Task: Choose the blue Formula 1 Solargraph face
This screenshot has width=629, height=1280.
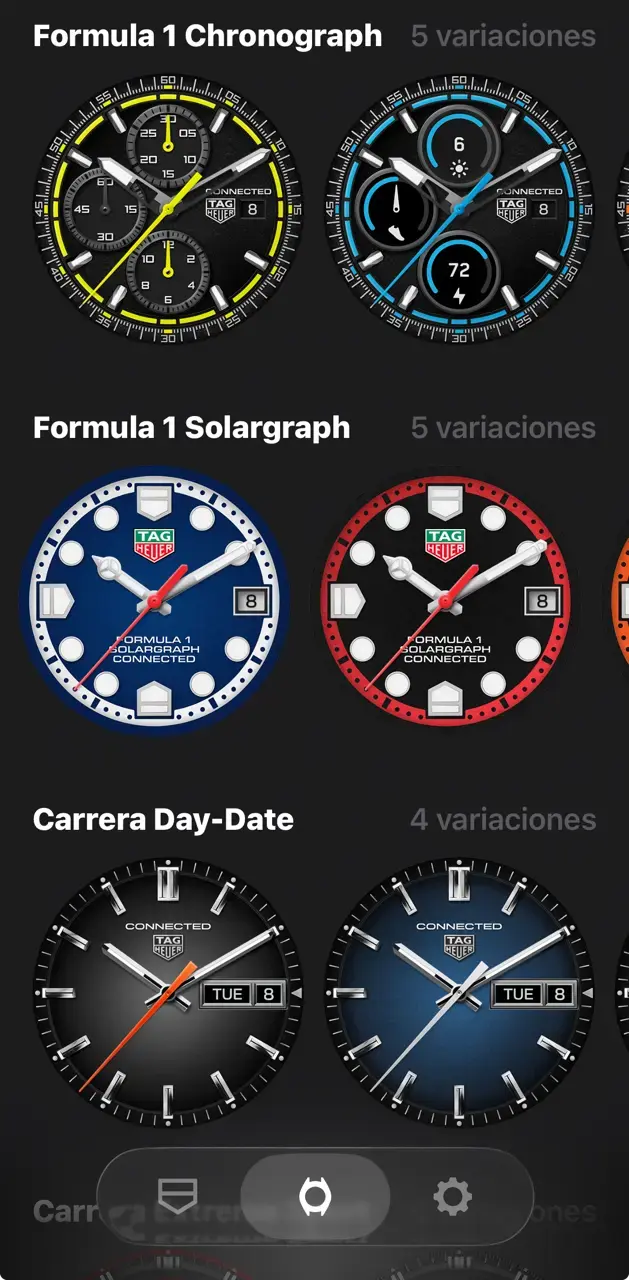Action: 155,600
